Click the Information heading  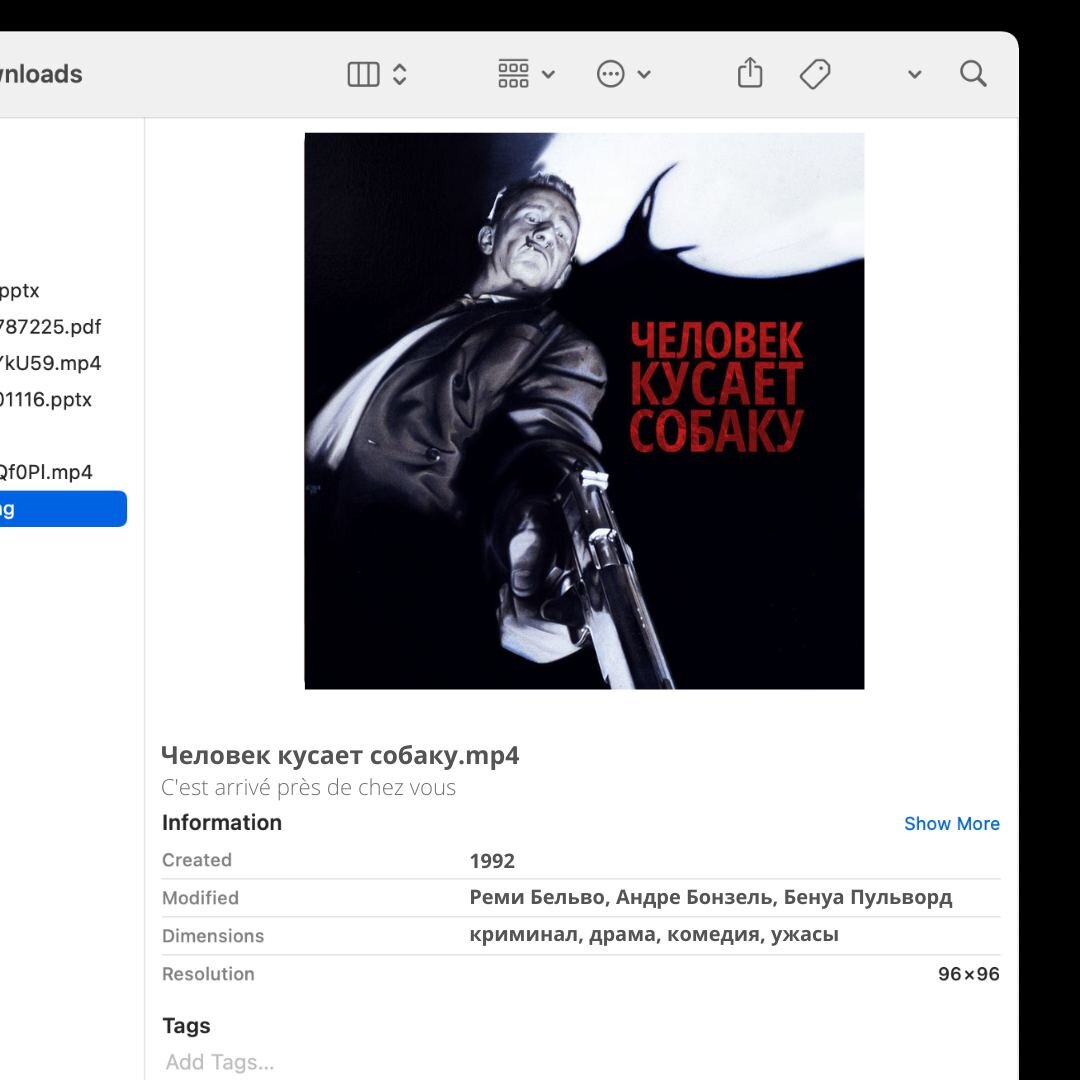[x=222, y=822]
